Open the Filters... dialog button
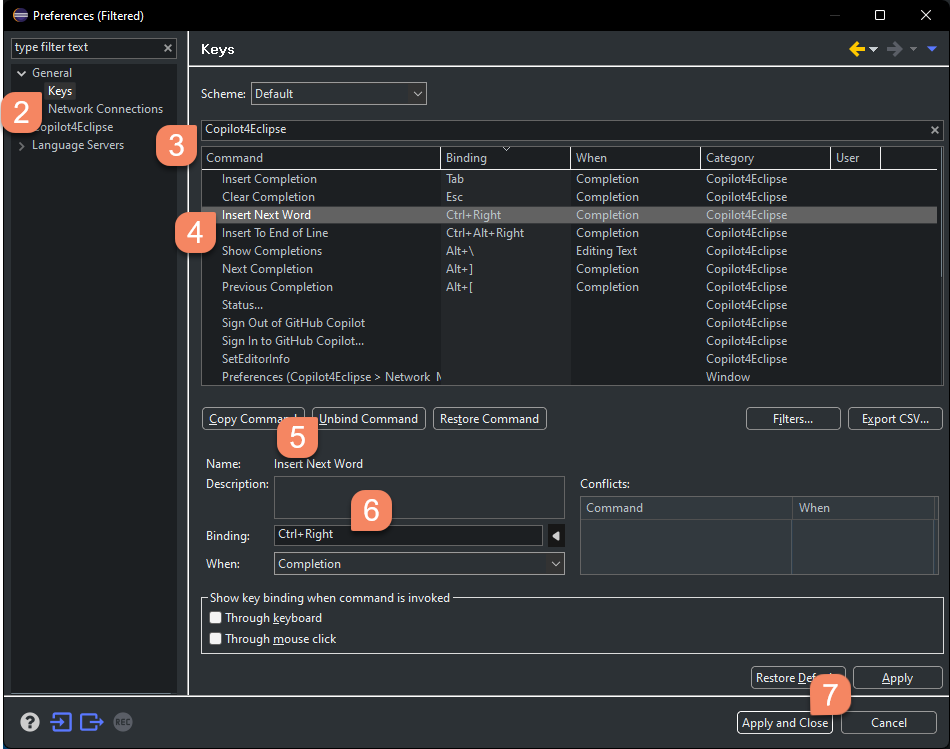The width and height of the screenshot is (950, 749). [793, 419]
